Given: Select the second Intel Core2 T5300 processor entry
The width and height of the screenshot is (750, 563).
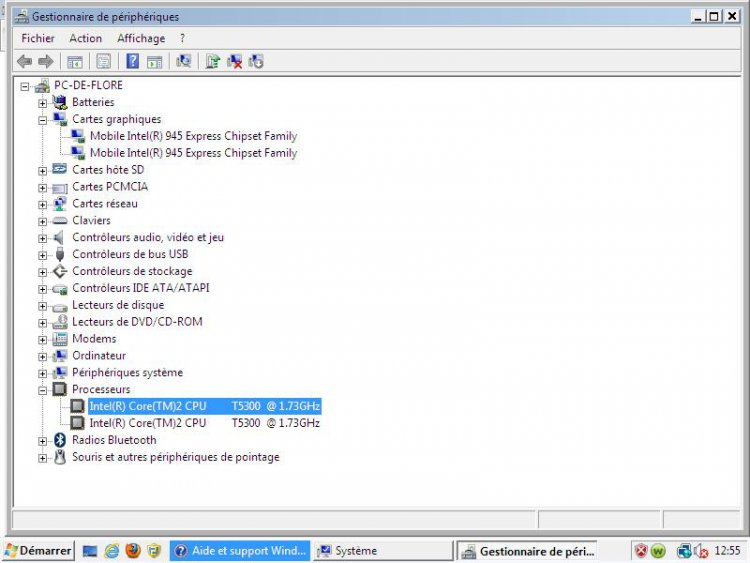Looking at the screenshot, I should (205, 423).
